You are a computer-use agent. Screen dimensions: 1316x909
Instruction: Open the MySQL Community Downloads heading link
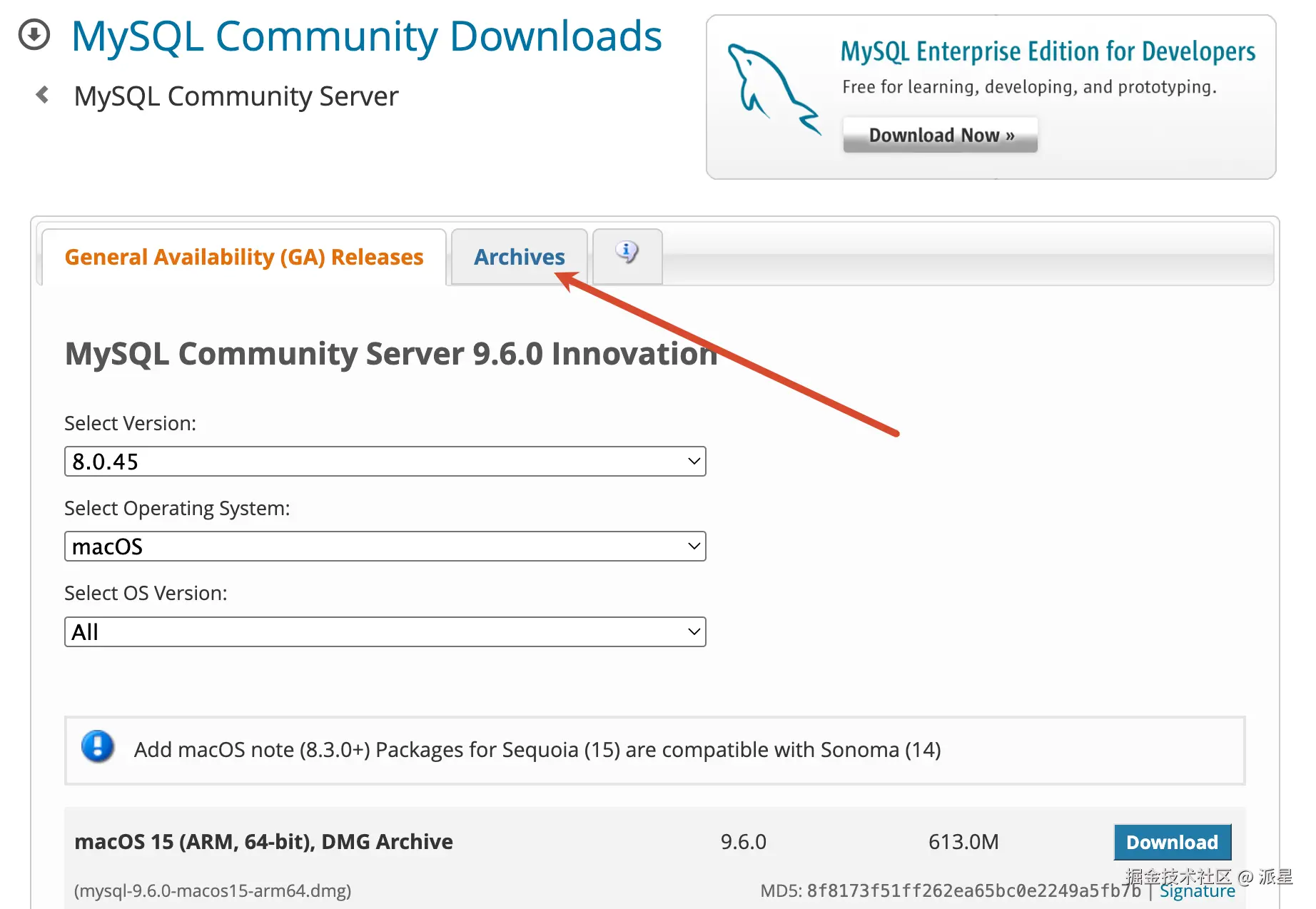pyautogui.click(x=367, y=36)
